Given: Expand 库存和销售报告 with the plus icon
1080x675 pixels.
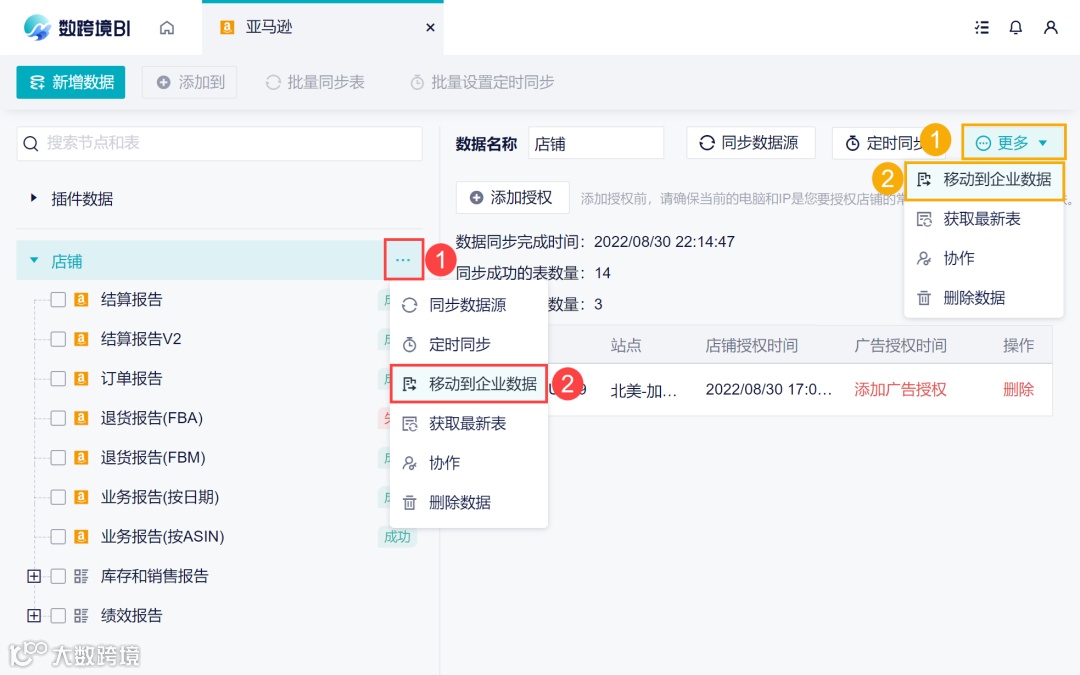Looking at the screenshot, I should [x=33, y=576].
